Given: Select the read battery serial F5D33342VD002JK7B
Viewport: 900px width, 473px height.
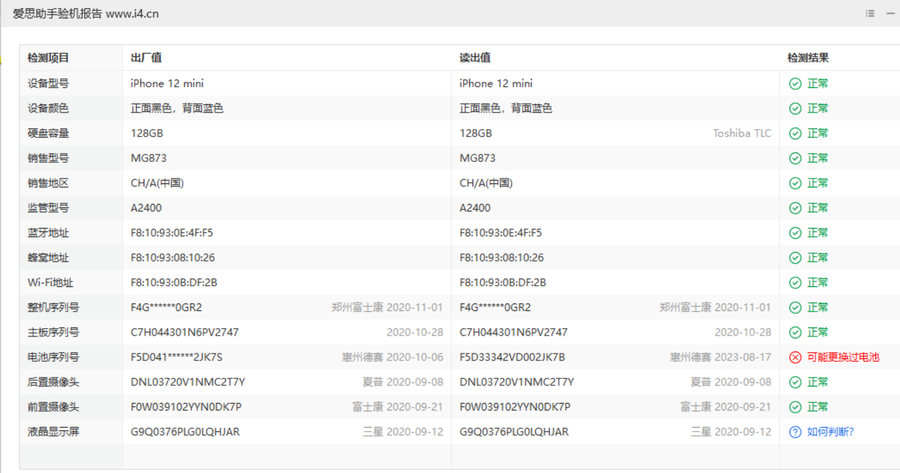Looking at the screenshot, I should click(x=512, y=357).
